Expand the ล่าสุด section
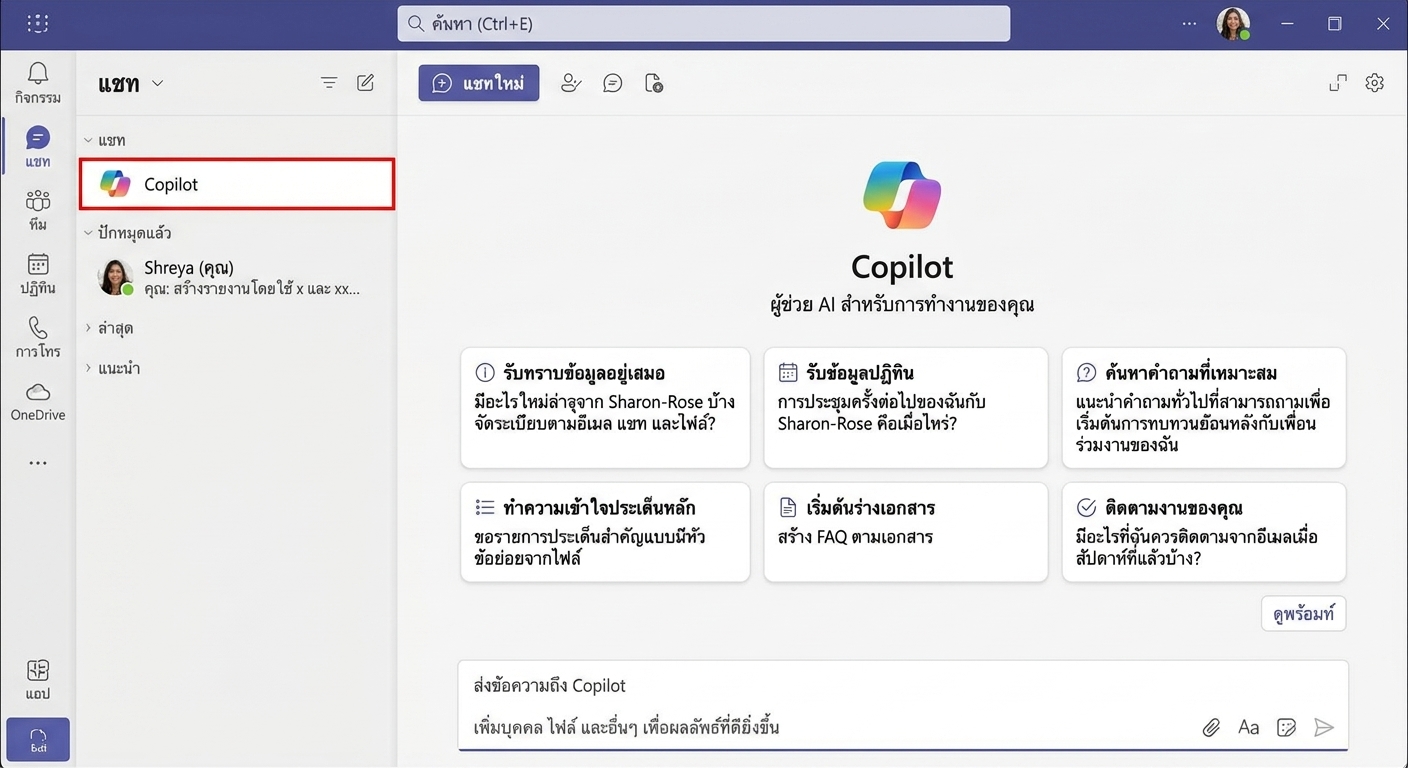Viewport: 1408px width, 768px height. coord(88,328)
